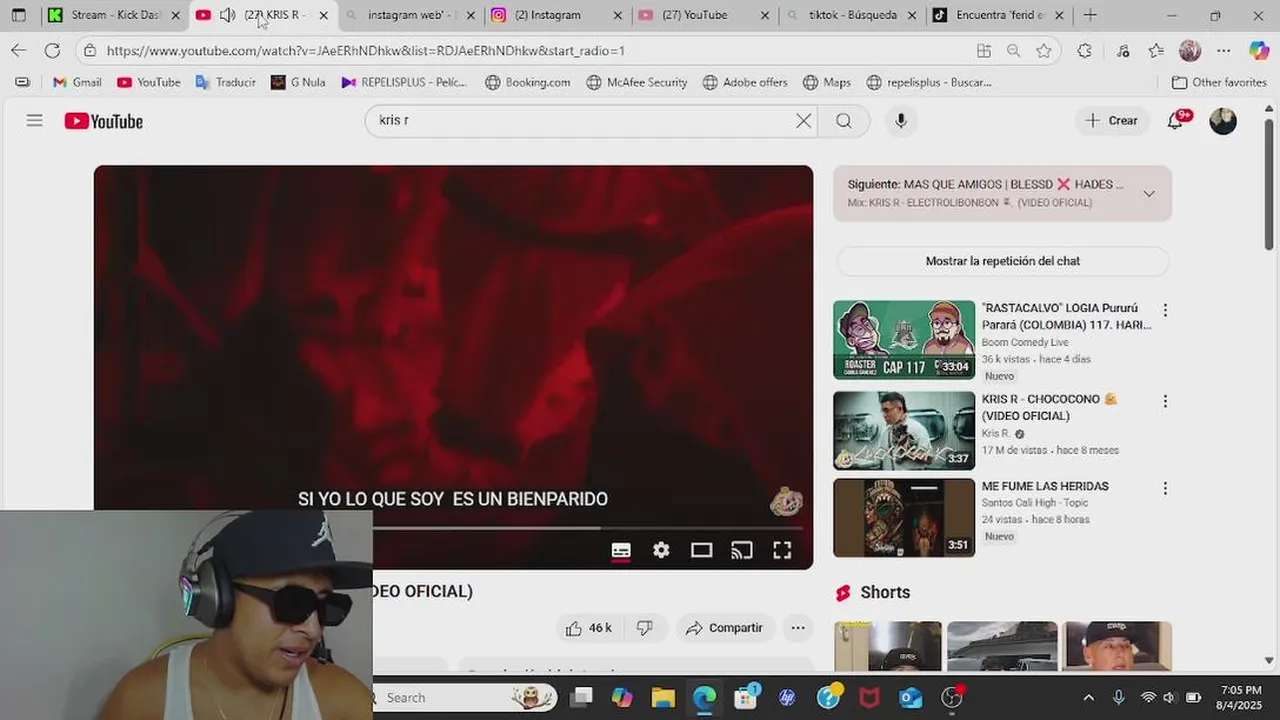
Task: Cast video with the Play on TV icon
Action: tap(741, 550)
